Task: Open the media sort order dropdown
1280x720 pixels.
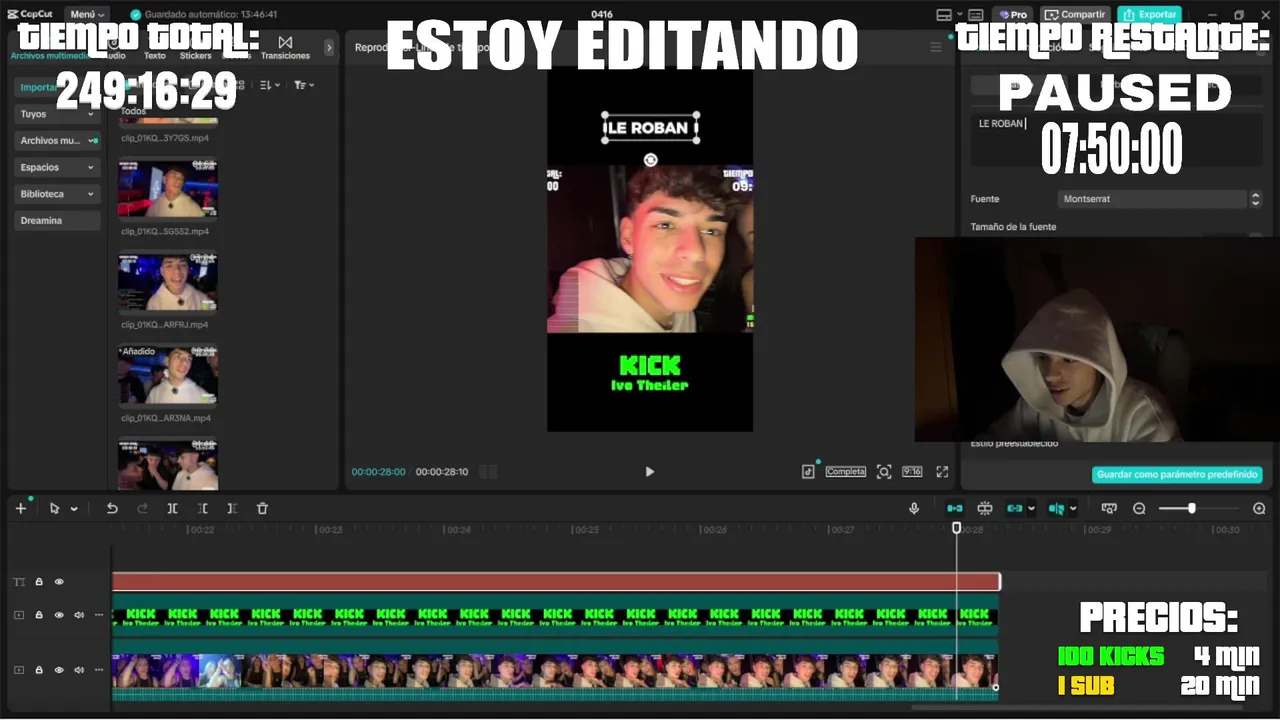Action: [270, 86]
